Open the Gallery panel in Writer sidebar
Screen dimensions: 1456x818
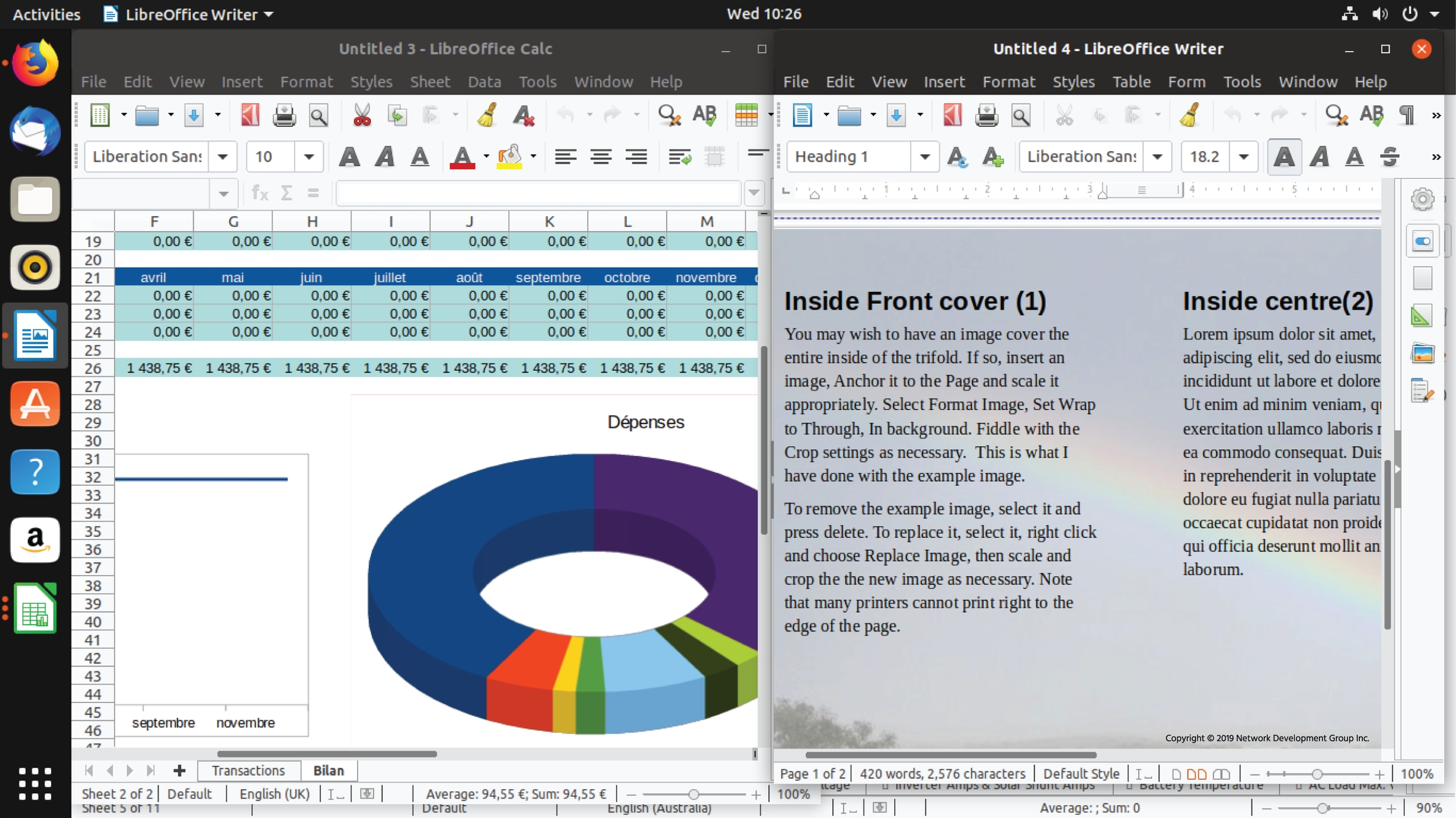(1422, 354)
